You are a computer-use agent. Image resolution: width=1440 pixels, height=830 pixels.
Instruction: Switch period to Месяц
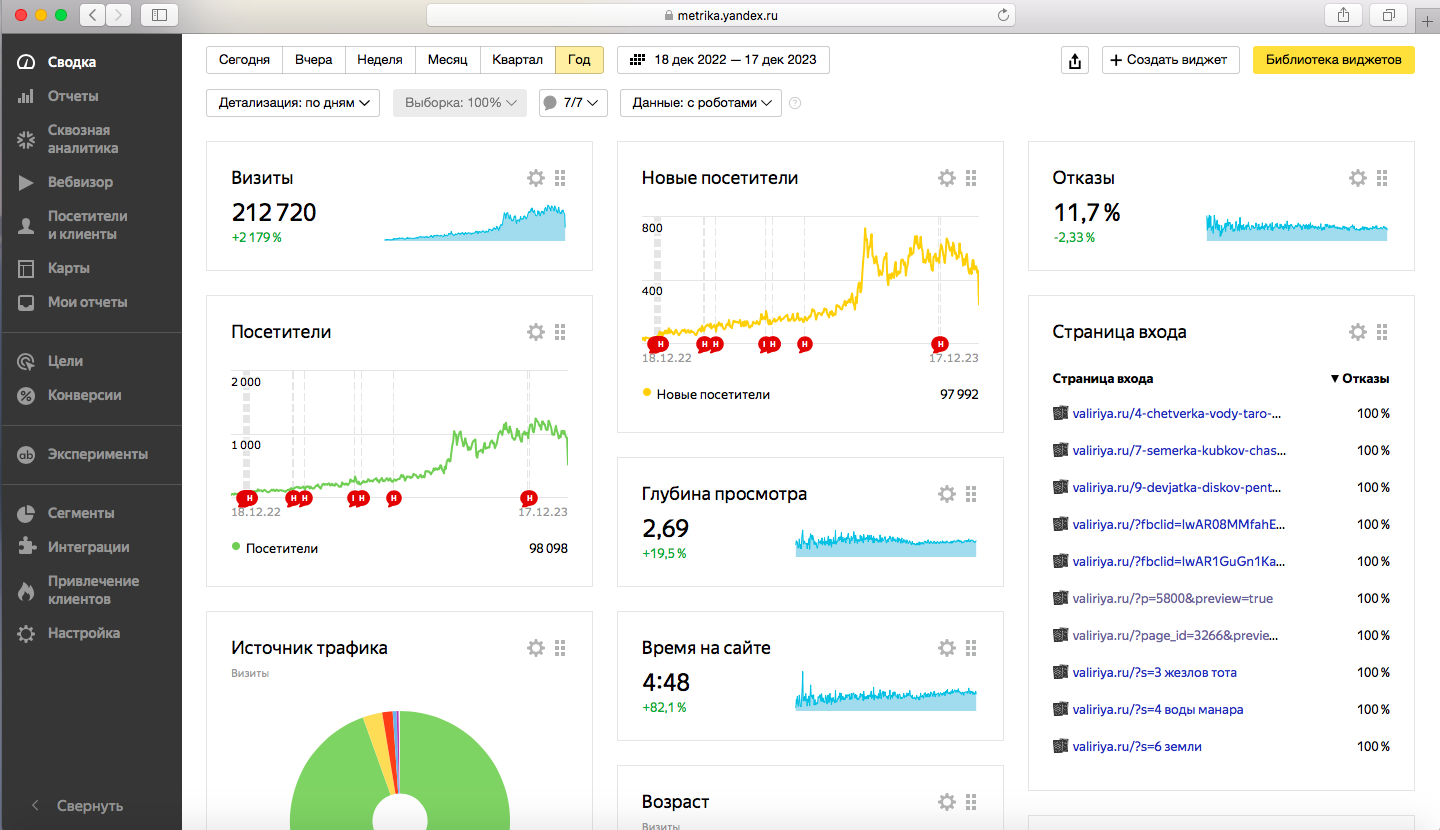[448, 60]
